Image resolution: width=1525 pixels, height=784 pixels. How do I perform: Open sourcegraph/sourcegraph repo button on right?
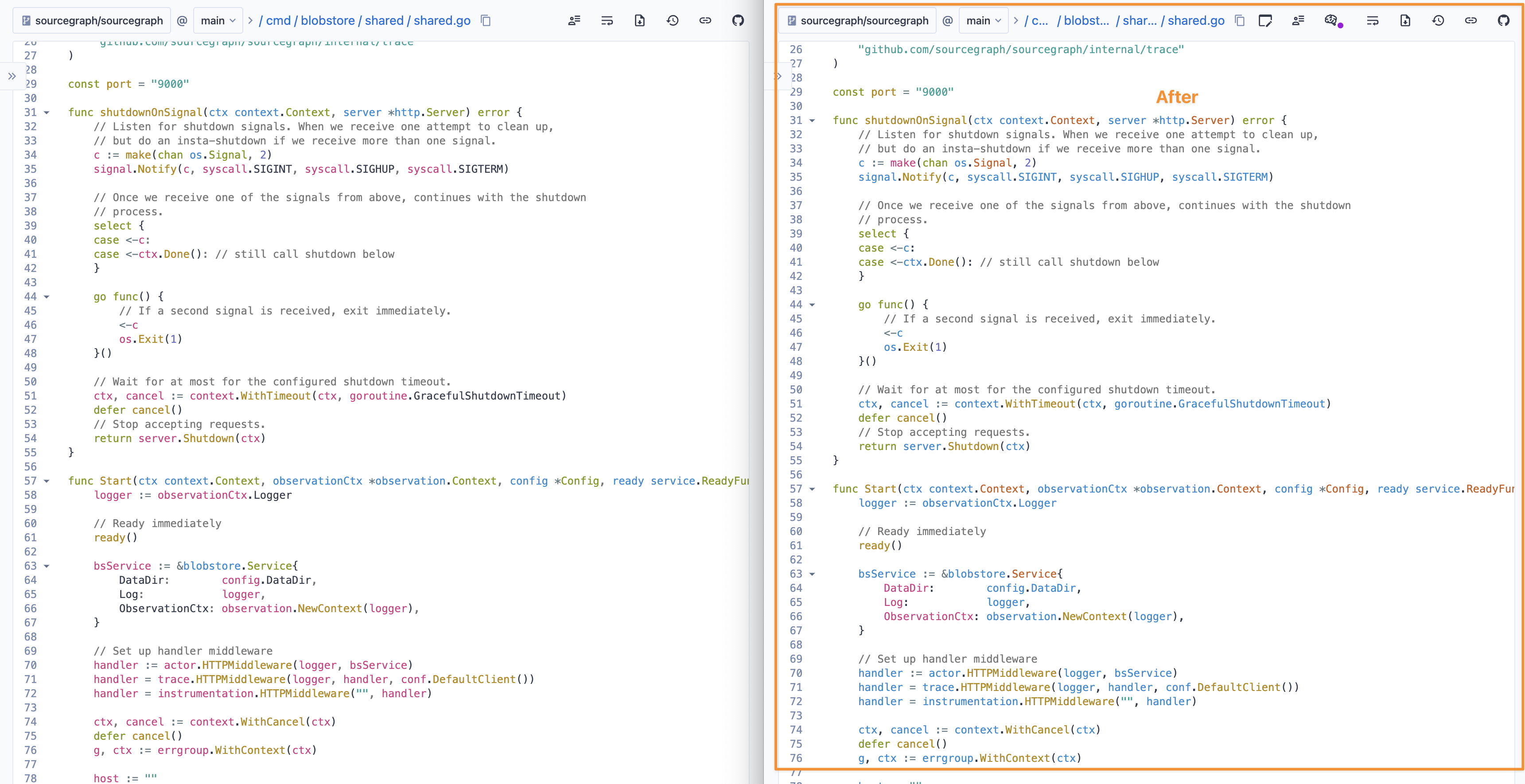[x=857, y=21]
